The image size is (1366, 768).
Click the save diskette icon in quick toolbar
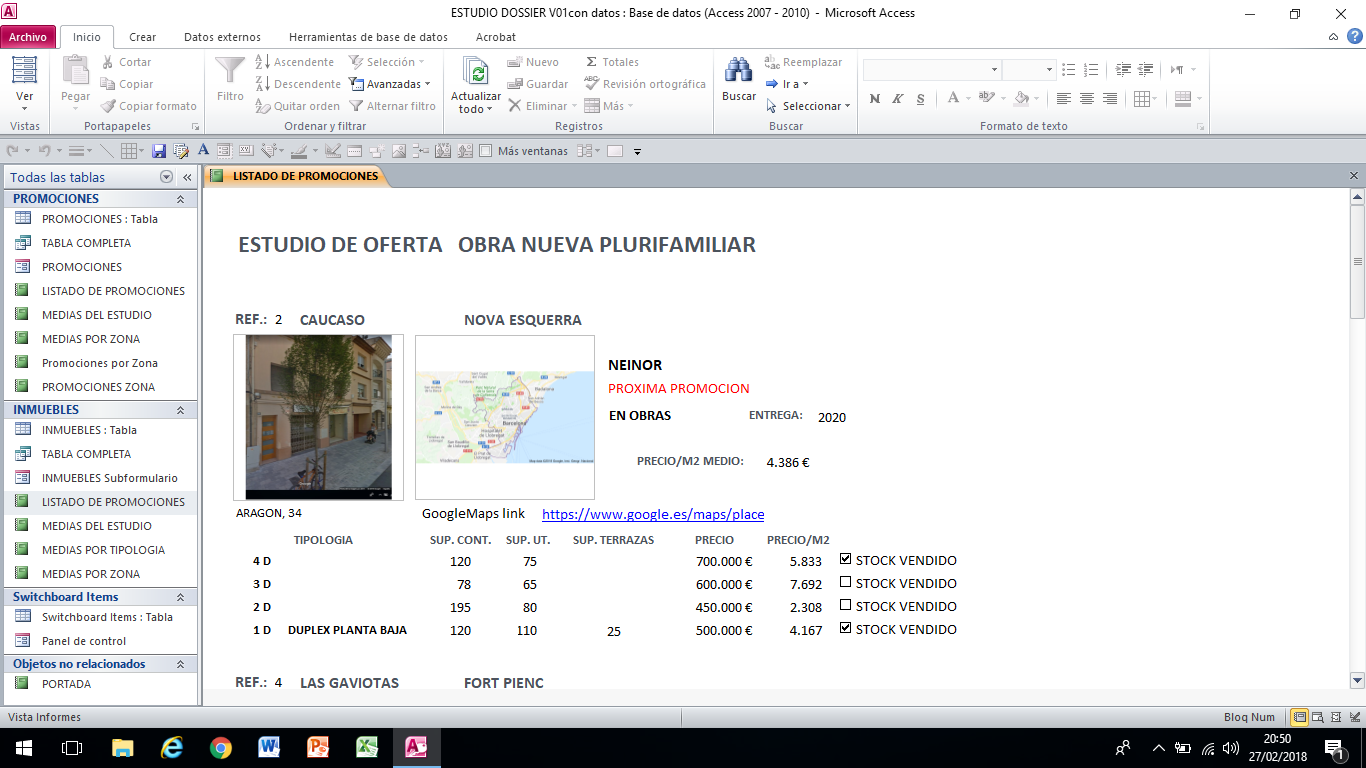(158, 151)
